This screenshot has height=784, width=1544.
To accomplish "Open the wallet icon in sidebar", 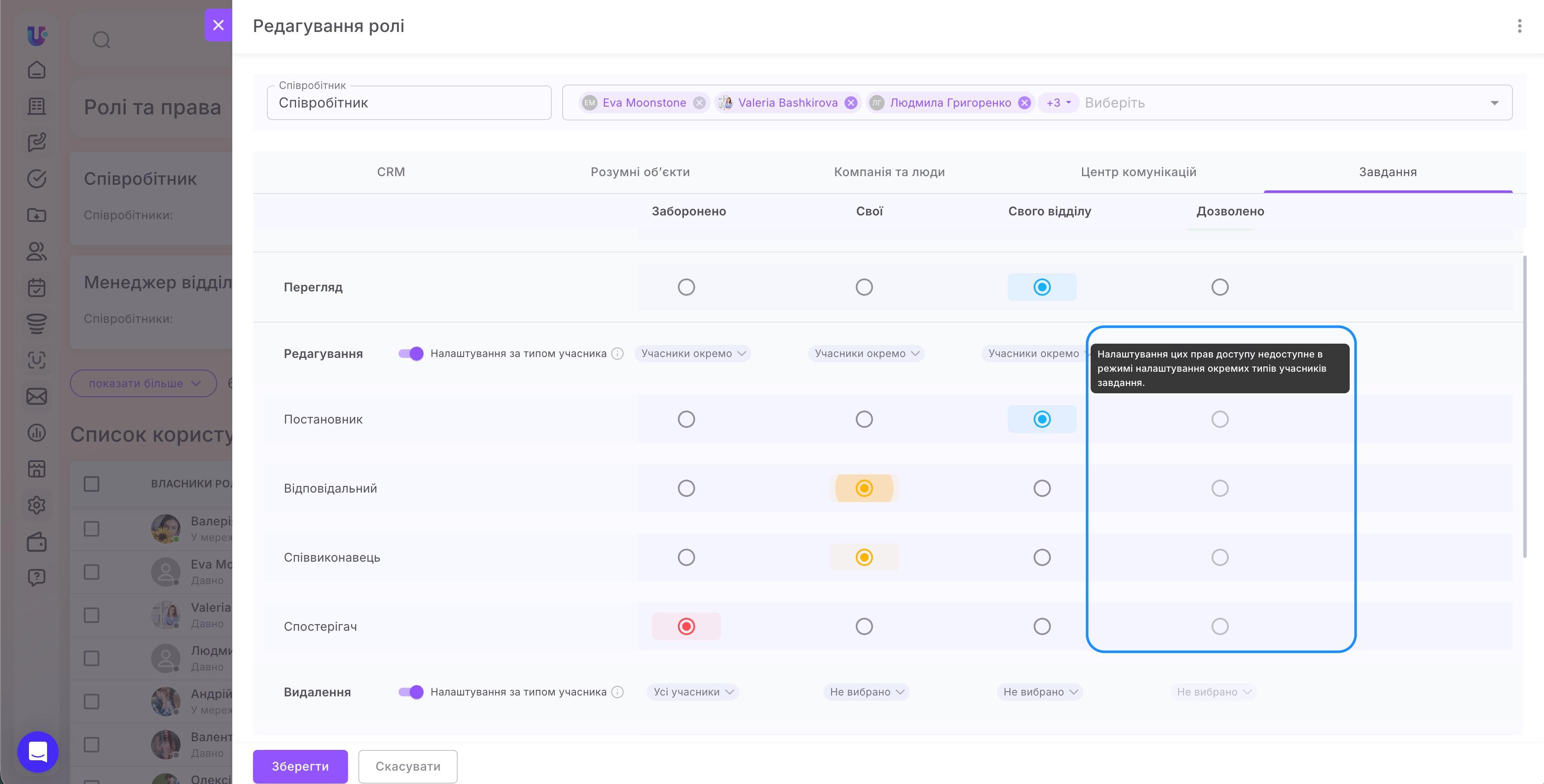I will (x=37, y=542).
